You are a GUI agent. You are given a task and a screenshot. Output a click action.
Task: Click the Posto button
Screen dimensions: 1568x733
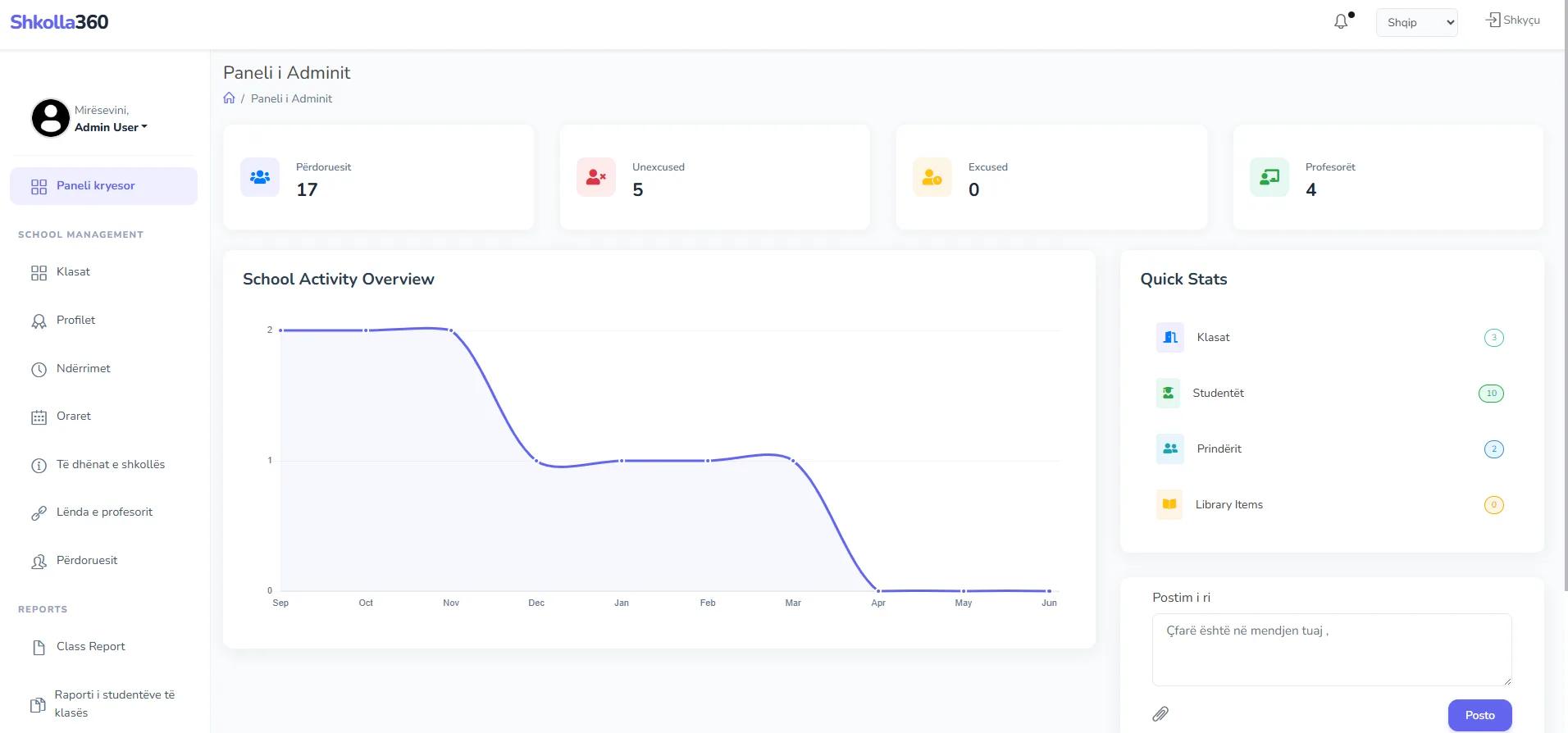[x=1479, y=715]
